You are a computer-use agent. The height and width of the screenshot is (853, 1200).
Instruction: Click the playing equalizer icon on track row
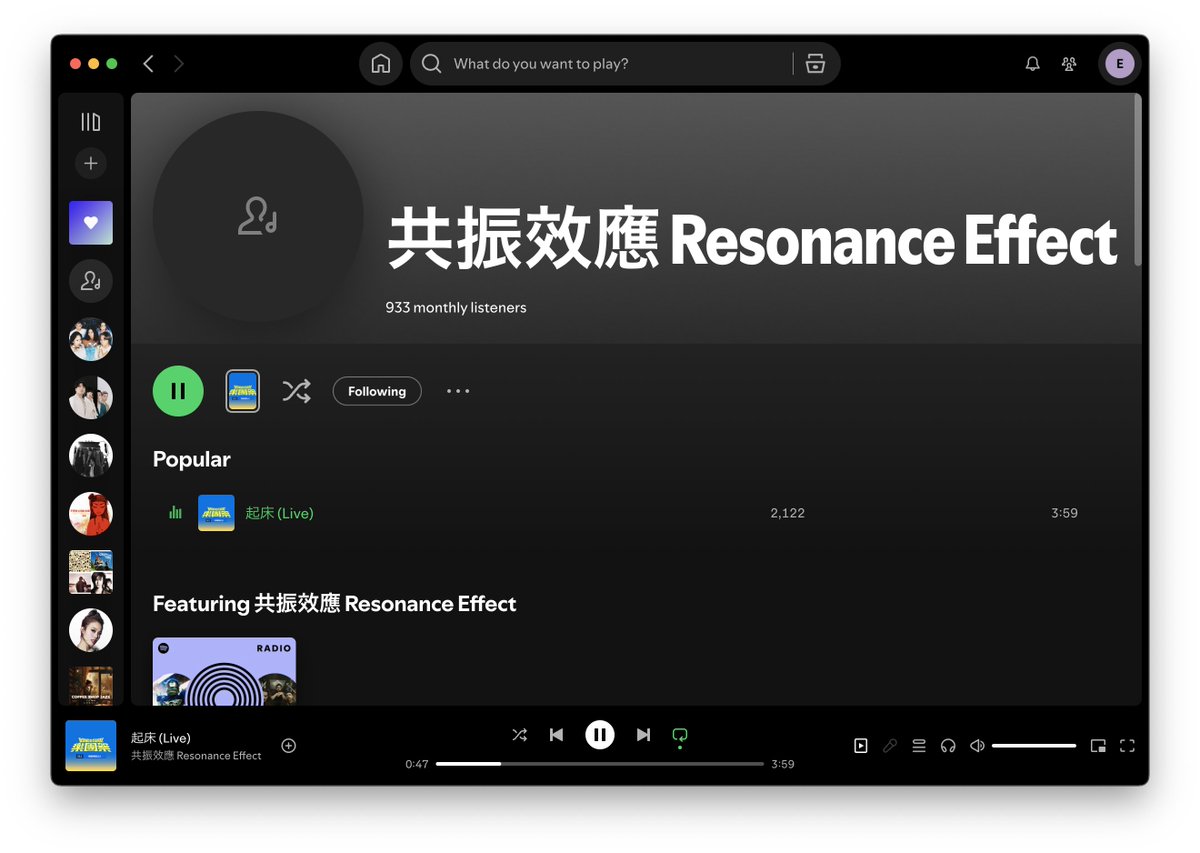click(x=175, y=513)
